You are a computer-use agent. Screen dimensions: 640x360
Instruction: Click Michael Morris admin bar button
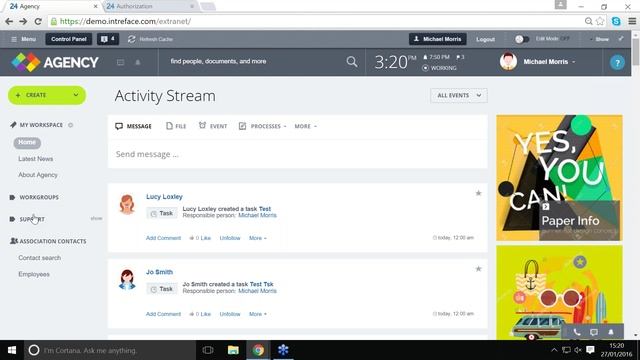click(438, 39)
